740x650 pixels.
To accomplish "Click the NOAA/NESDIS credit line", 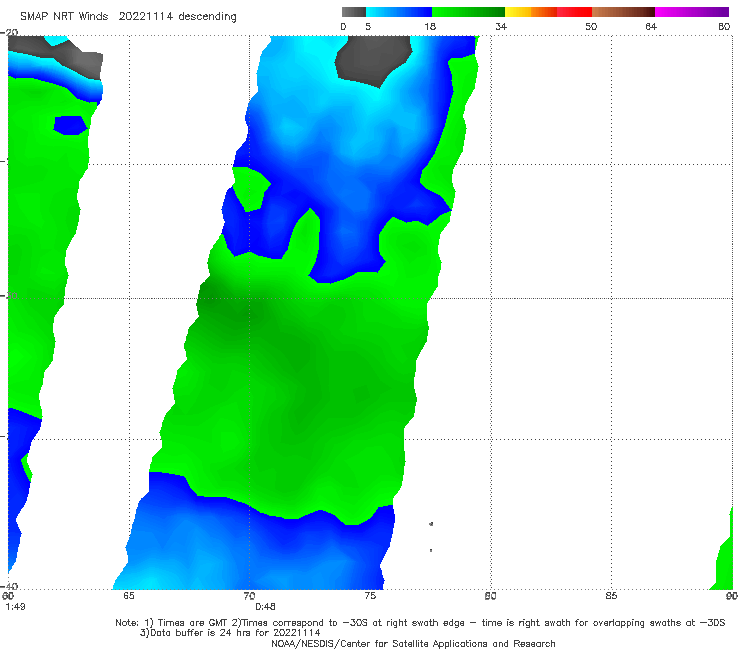I will [x=413, y=644].
